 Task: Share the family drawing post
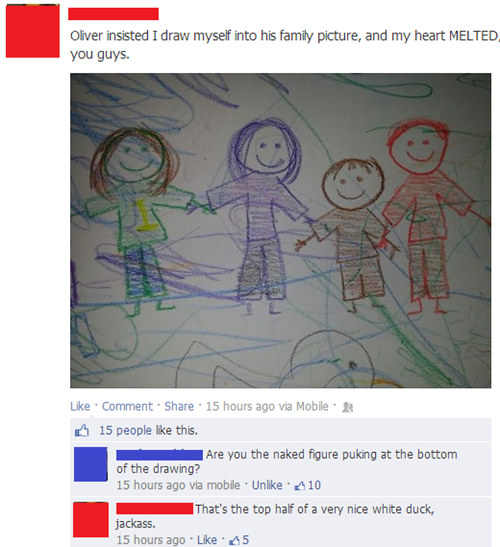(179, 406)
